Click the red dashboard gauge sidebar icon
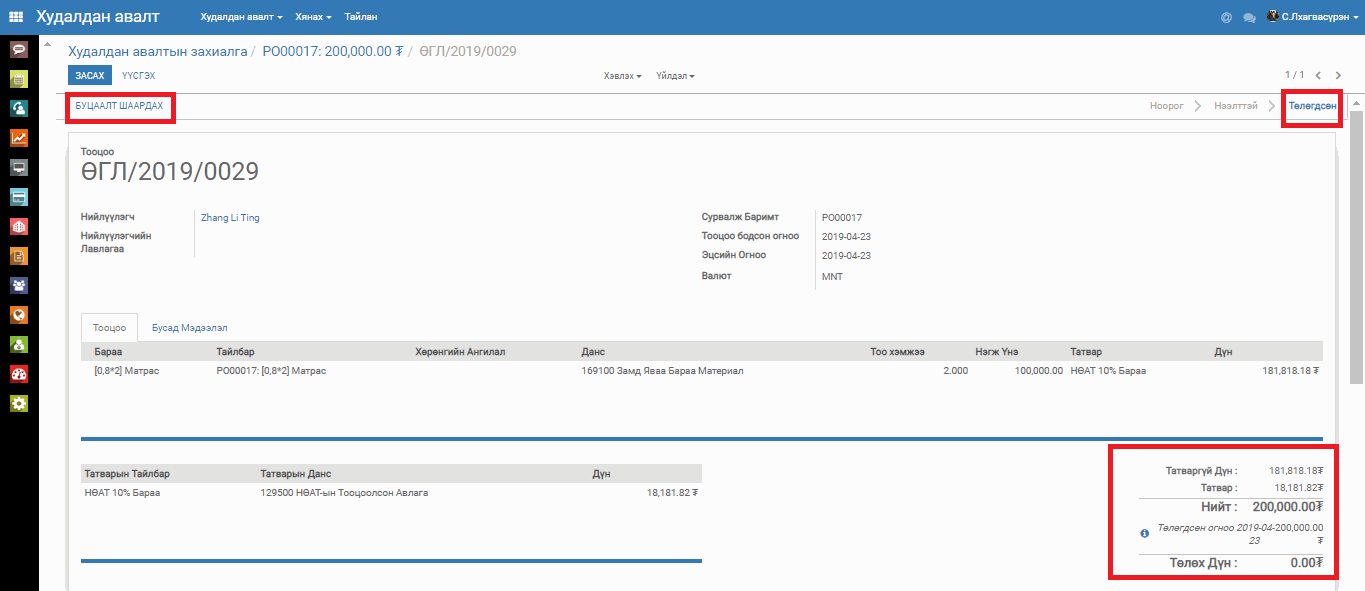Image resolution: width=1365 pixels, height=591 pixels. click(x=18, y=374)
